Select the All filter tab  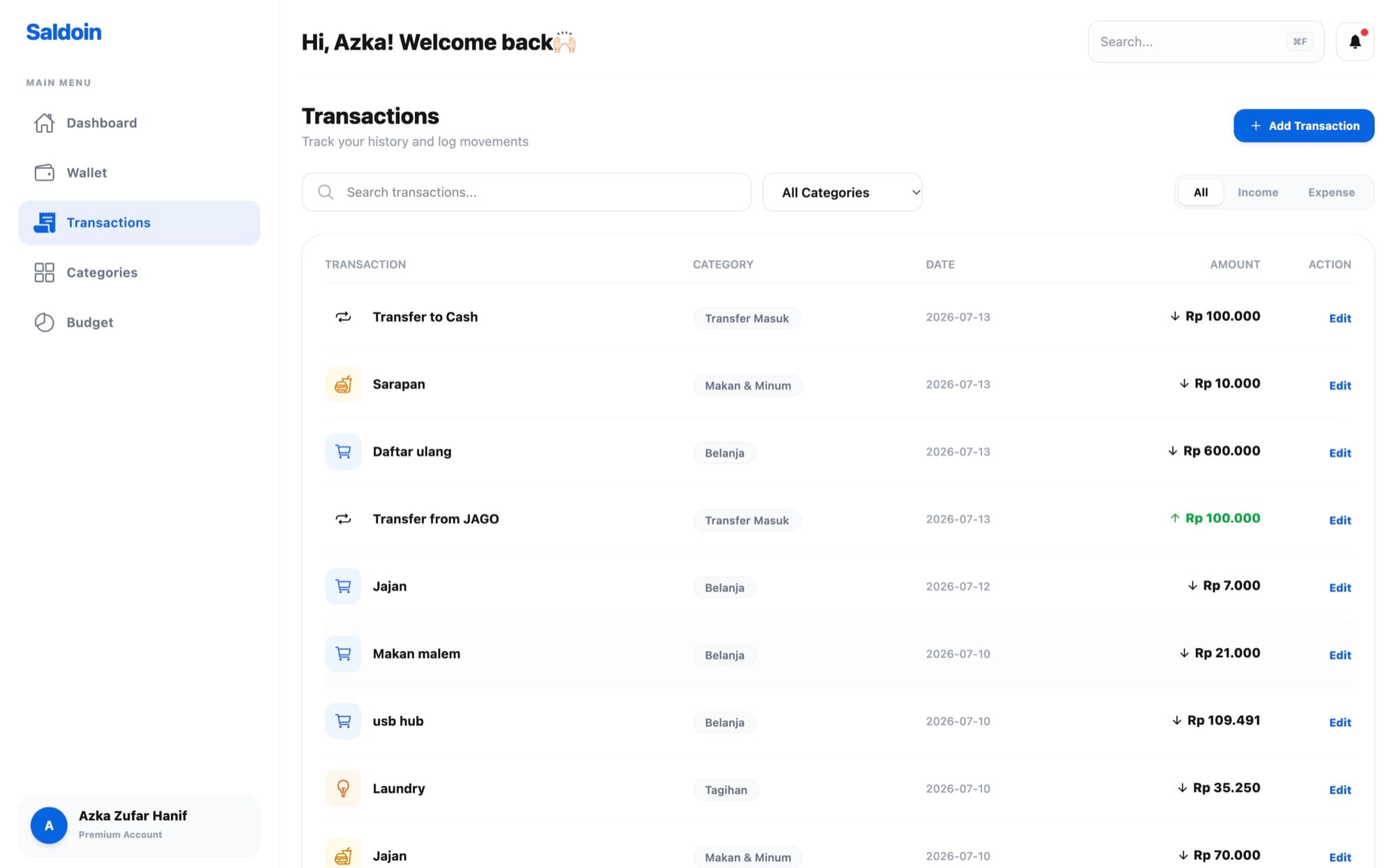point(1200,192)
